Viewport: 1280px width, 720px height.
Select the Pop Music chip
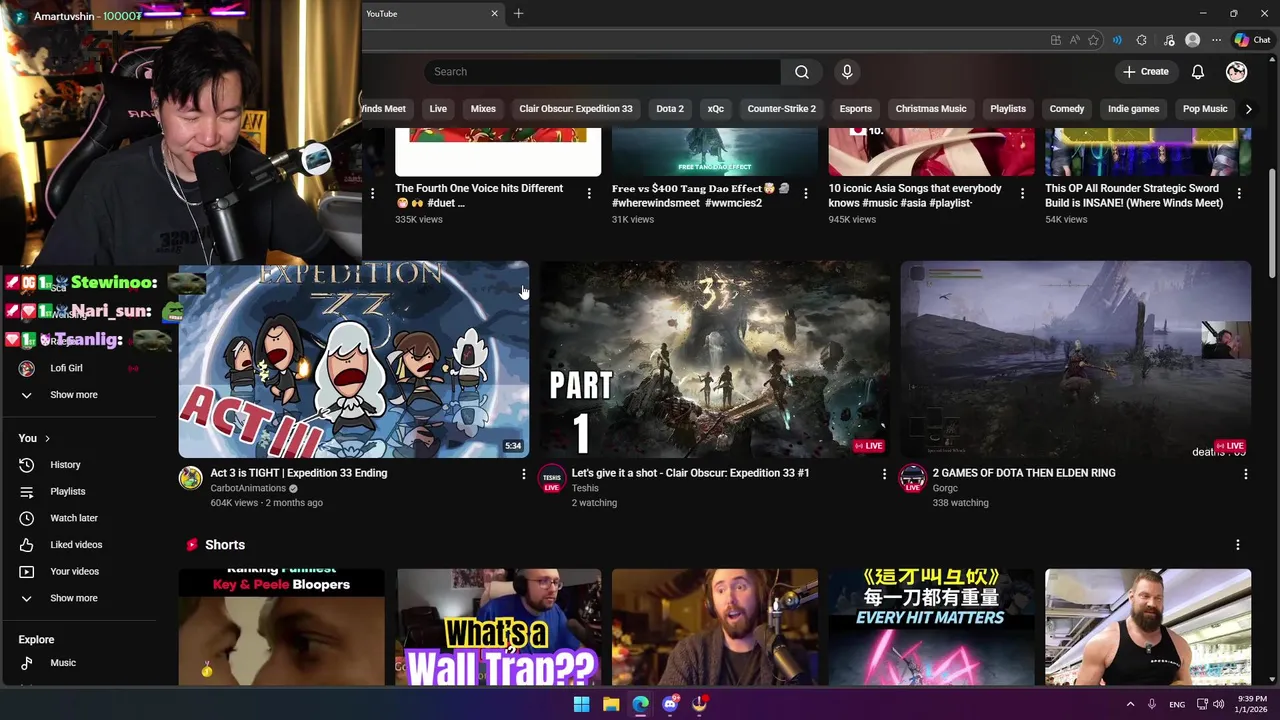point(1205,109)
